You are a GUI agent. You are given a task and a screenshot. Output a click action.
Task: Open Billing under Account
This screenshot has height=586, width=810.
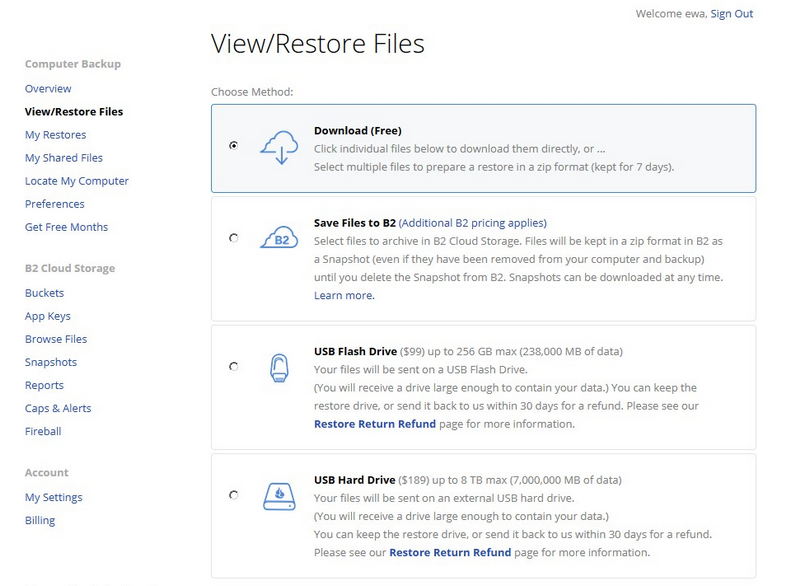coord(40,520)
